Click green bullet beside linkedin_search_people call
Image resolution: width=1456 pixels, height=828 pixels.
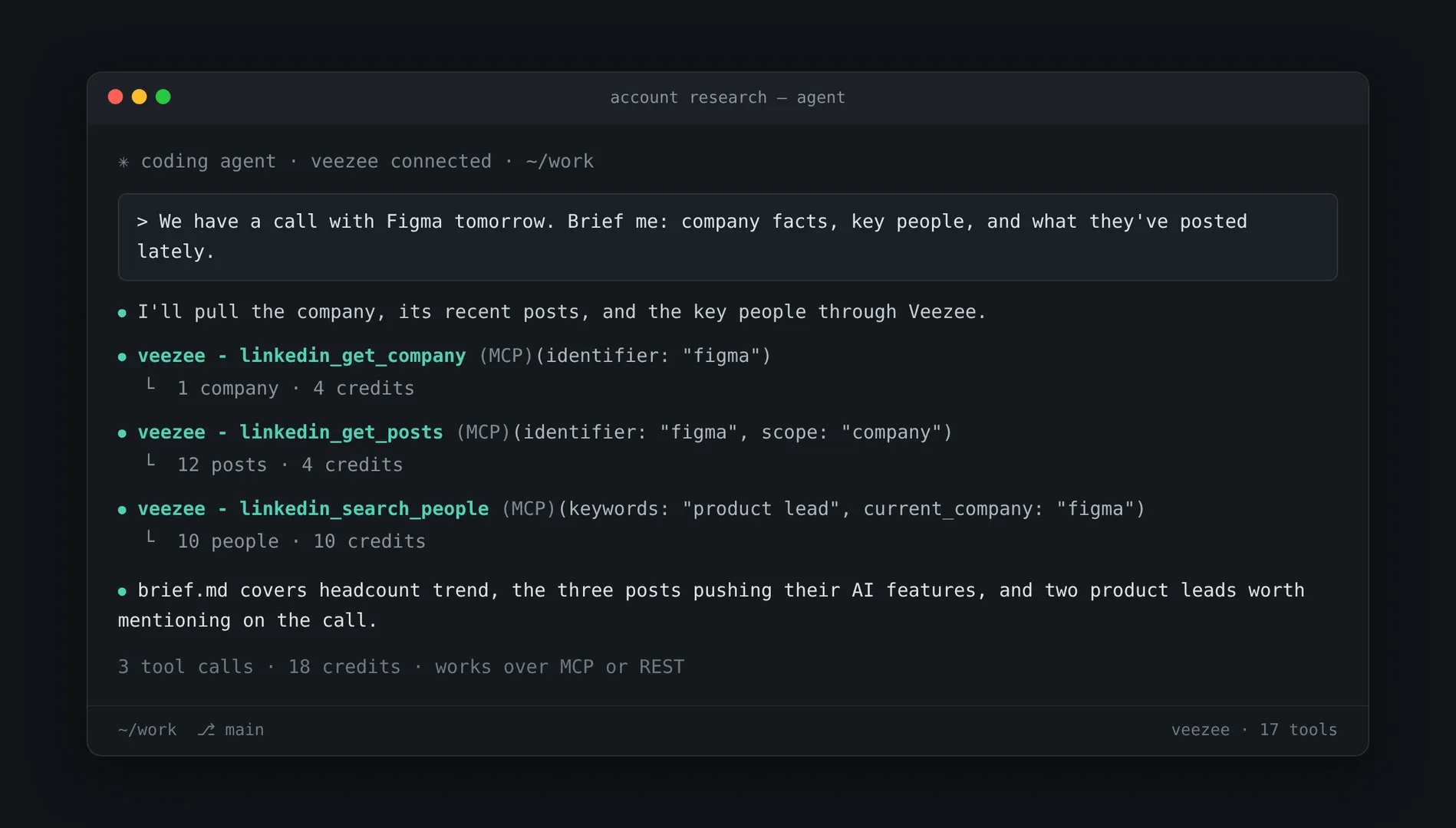[122, 510]
